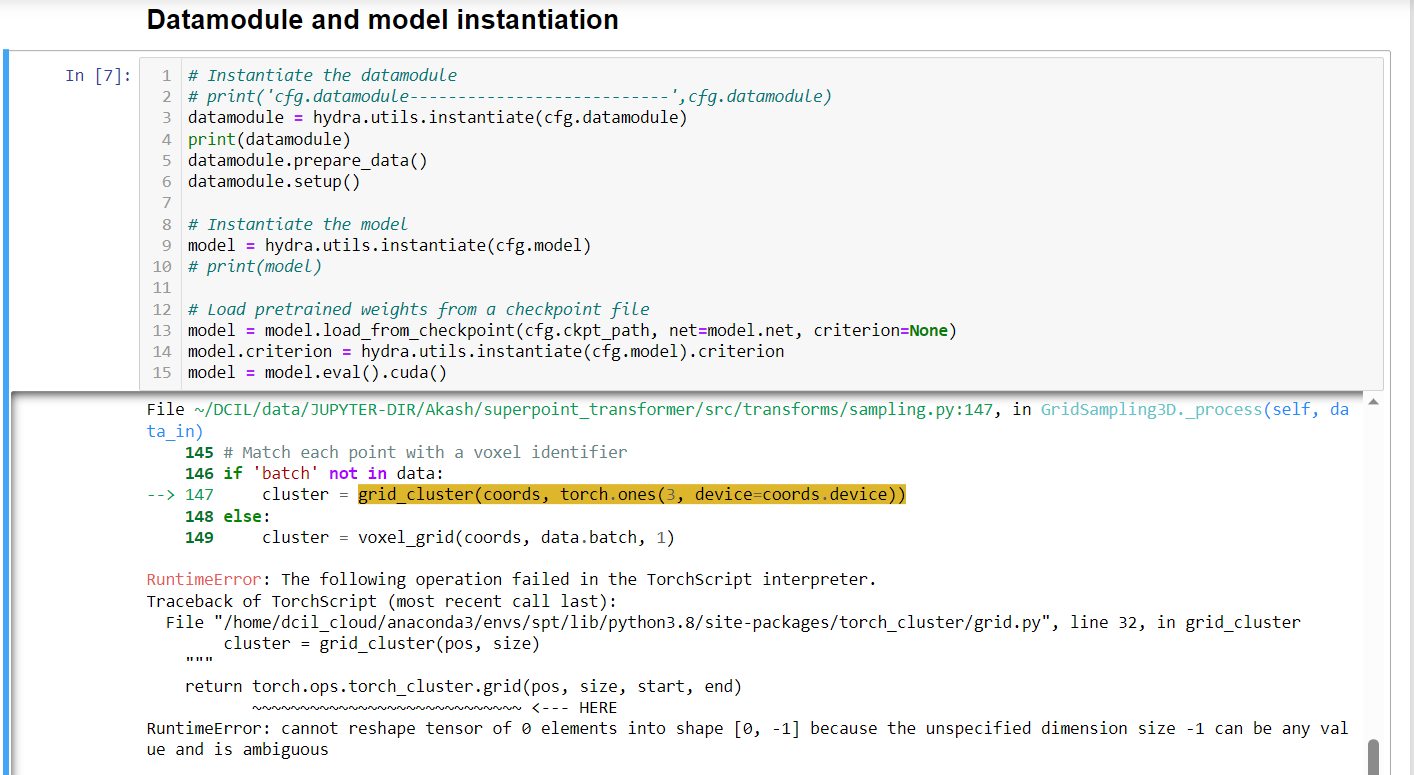Click the datamodule.setup() call on line 6
Viewport: 1414px width, 775px height.
click(278, 181)
